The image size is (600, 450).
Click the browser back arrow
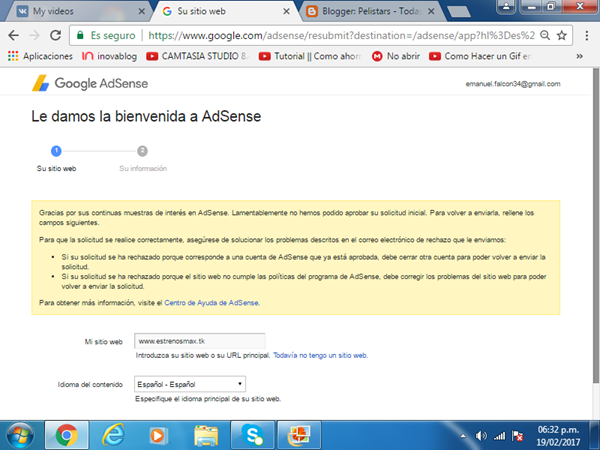tap(13, 35)
